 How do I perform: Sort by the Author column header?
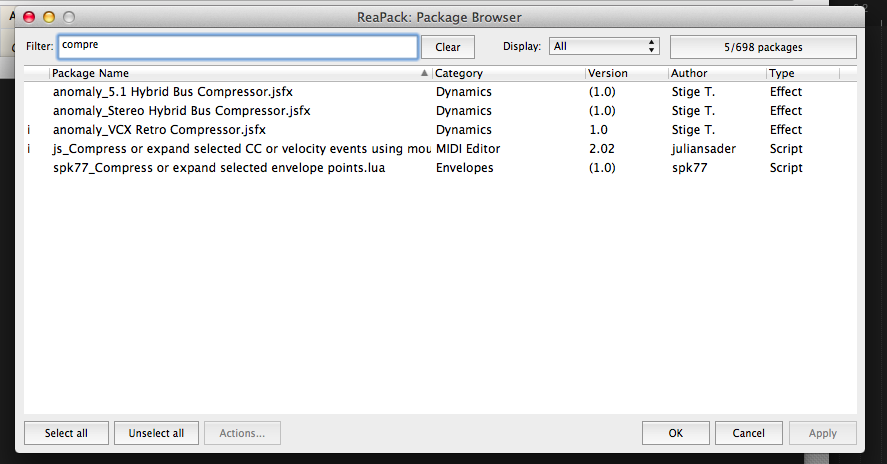716,74
